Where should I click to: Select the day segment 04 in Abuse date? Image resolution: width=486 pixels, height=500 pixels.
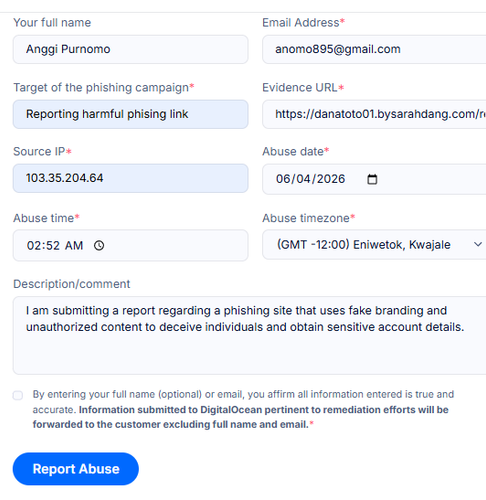(x=303, y=179)
